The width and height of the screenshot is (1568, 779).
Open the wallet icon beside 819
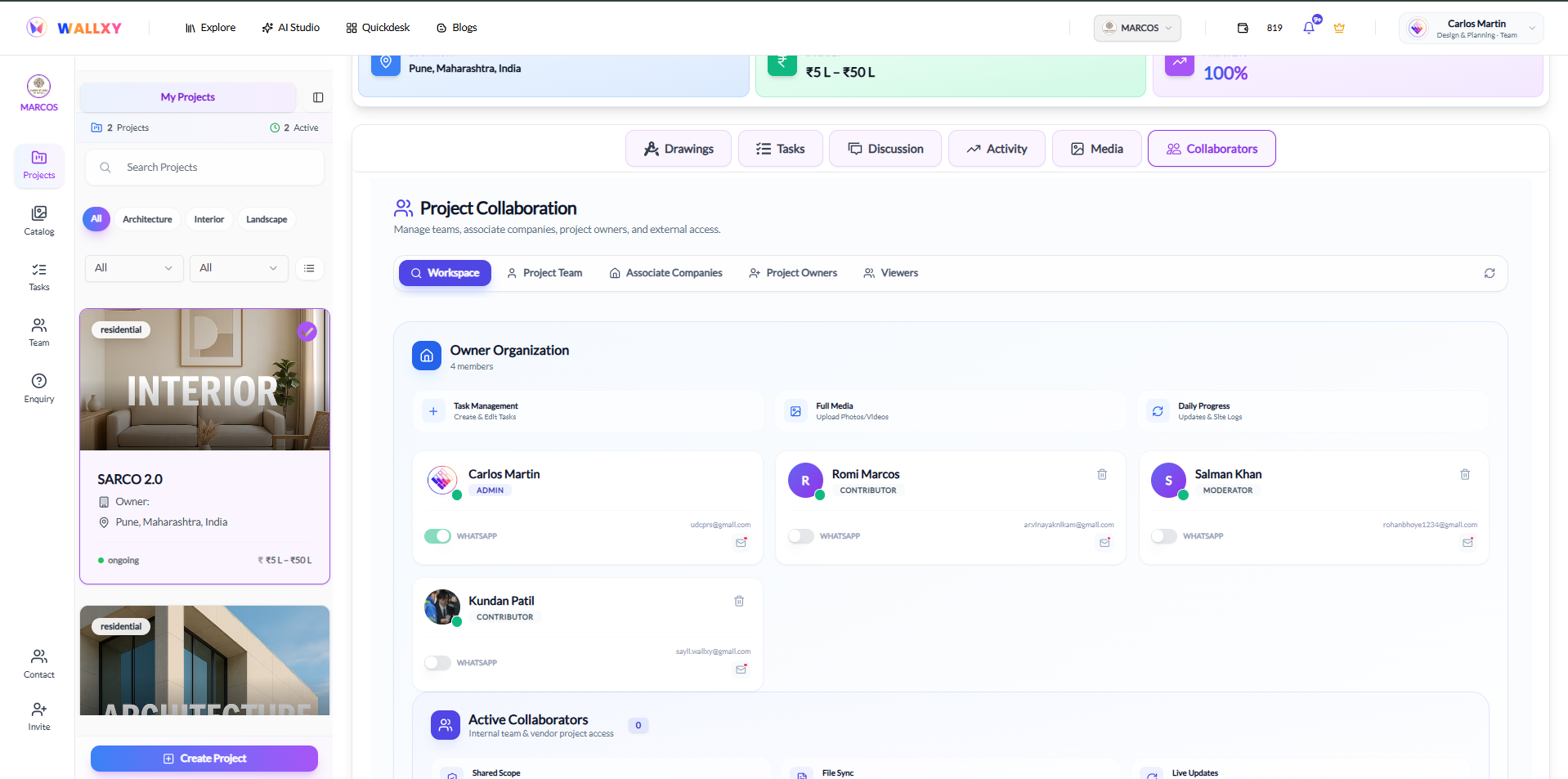pyautogui.click(x=1243, y=28)
